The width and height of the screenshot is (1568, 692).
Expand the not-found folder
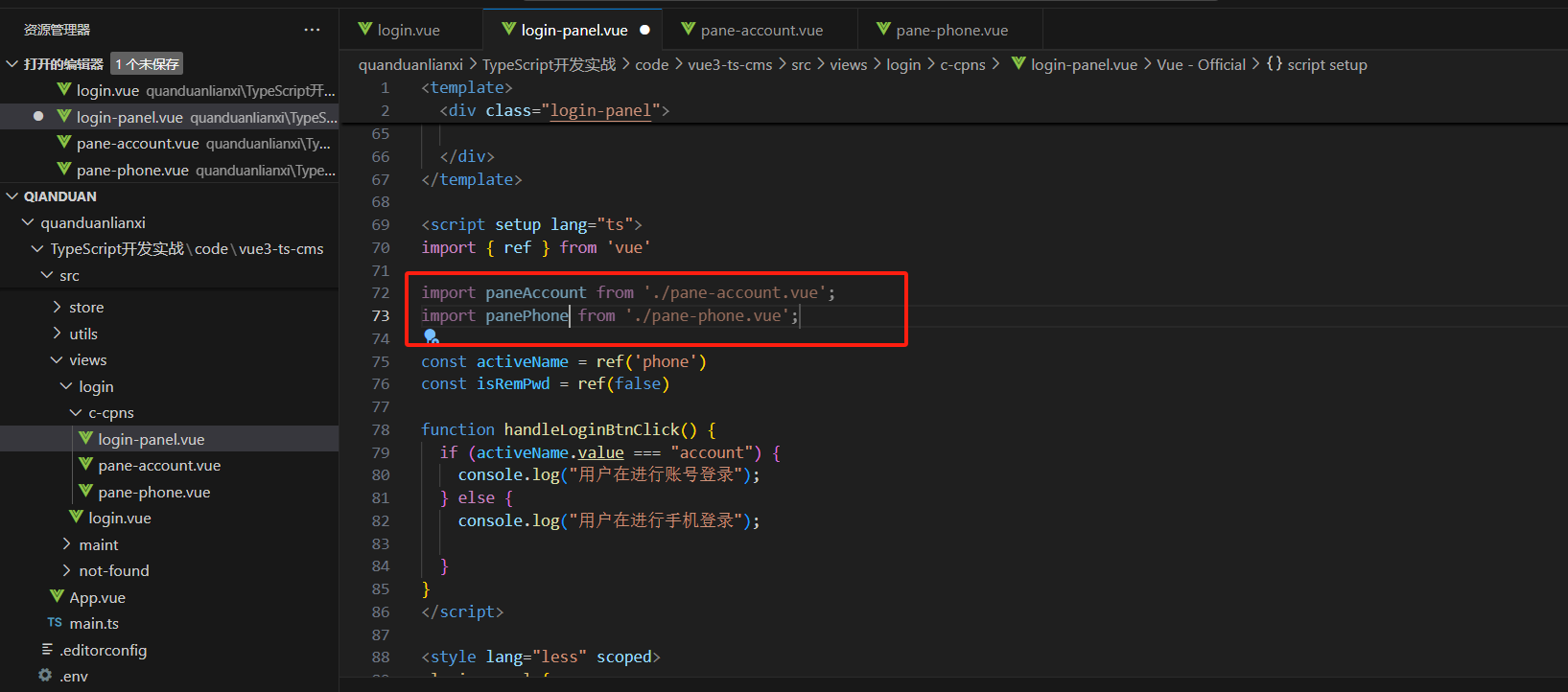pyautogui.click(x=66, y=570)
